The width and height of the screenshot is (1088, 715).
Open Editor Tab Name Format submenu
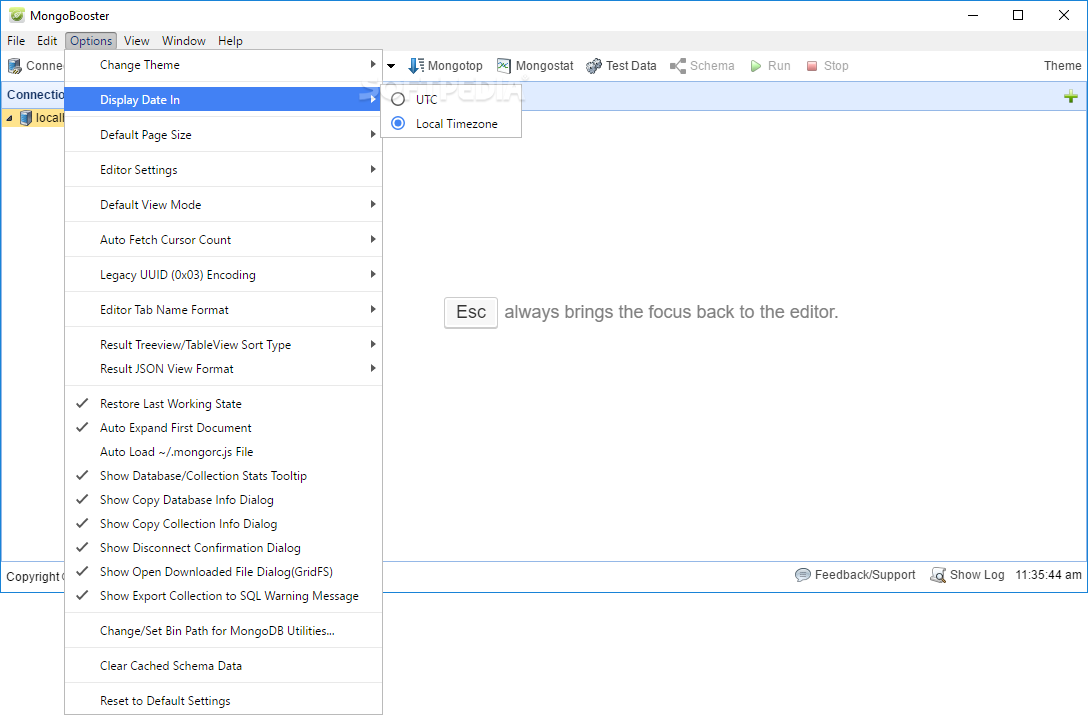pos(223,310)
